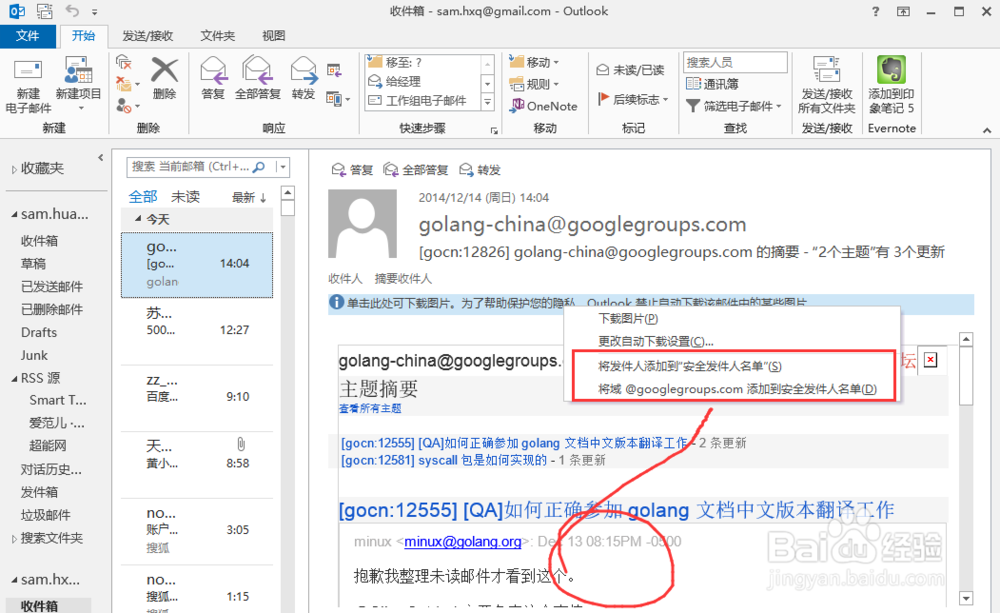This screenshot has width=1000, height=613.
Task: Open the junk mail icon dropdown in 删除 group
Action: point(126,105)
